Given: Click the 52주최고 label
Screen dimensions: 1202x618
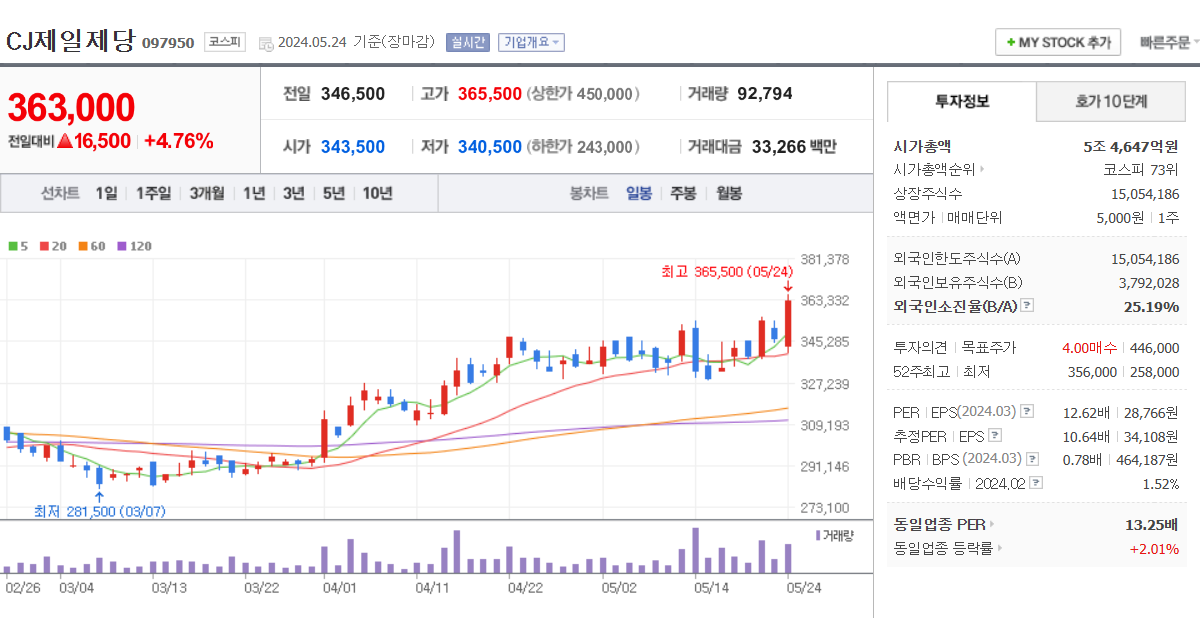Looking at the screenshot, I should pos(920,371).
